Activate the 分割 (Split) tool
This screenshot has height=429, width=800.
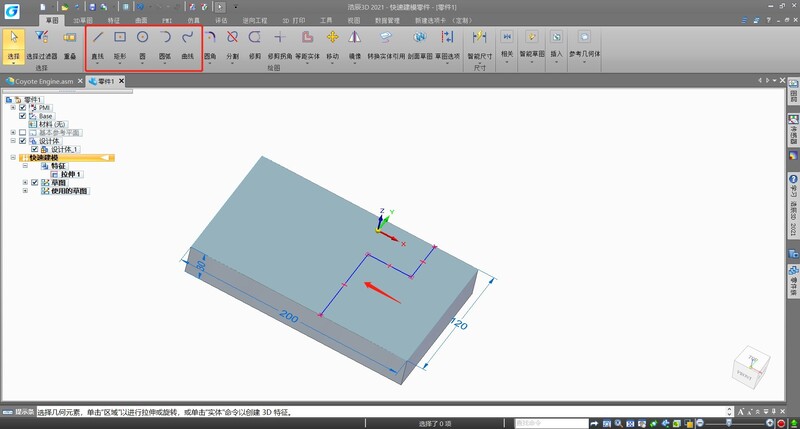(x=232, y=44)
